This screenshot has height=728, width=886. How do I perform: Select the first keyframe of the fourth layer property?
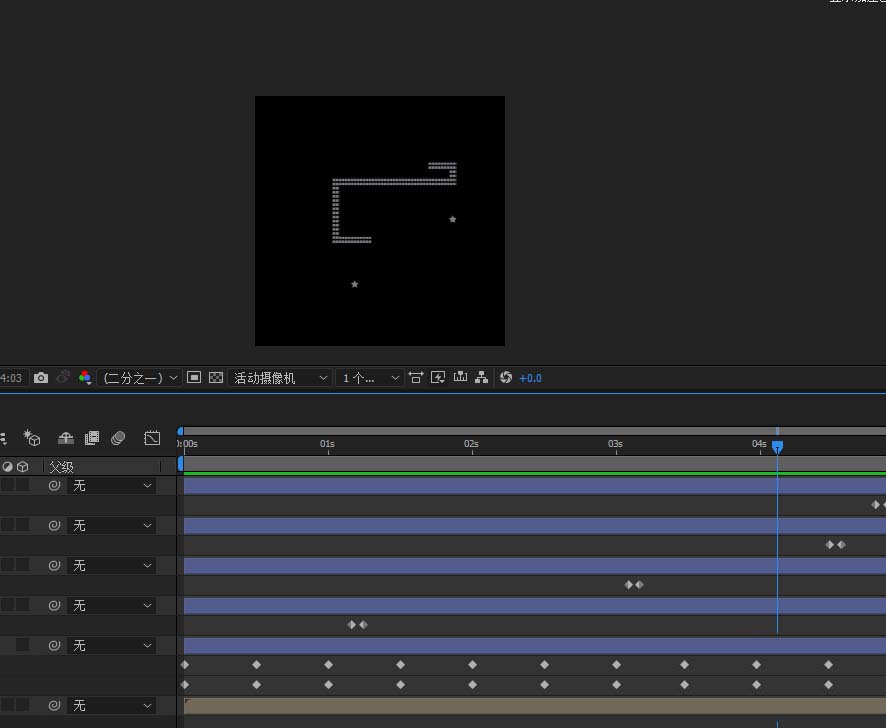[351, 625]
